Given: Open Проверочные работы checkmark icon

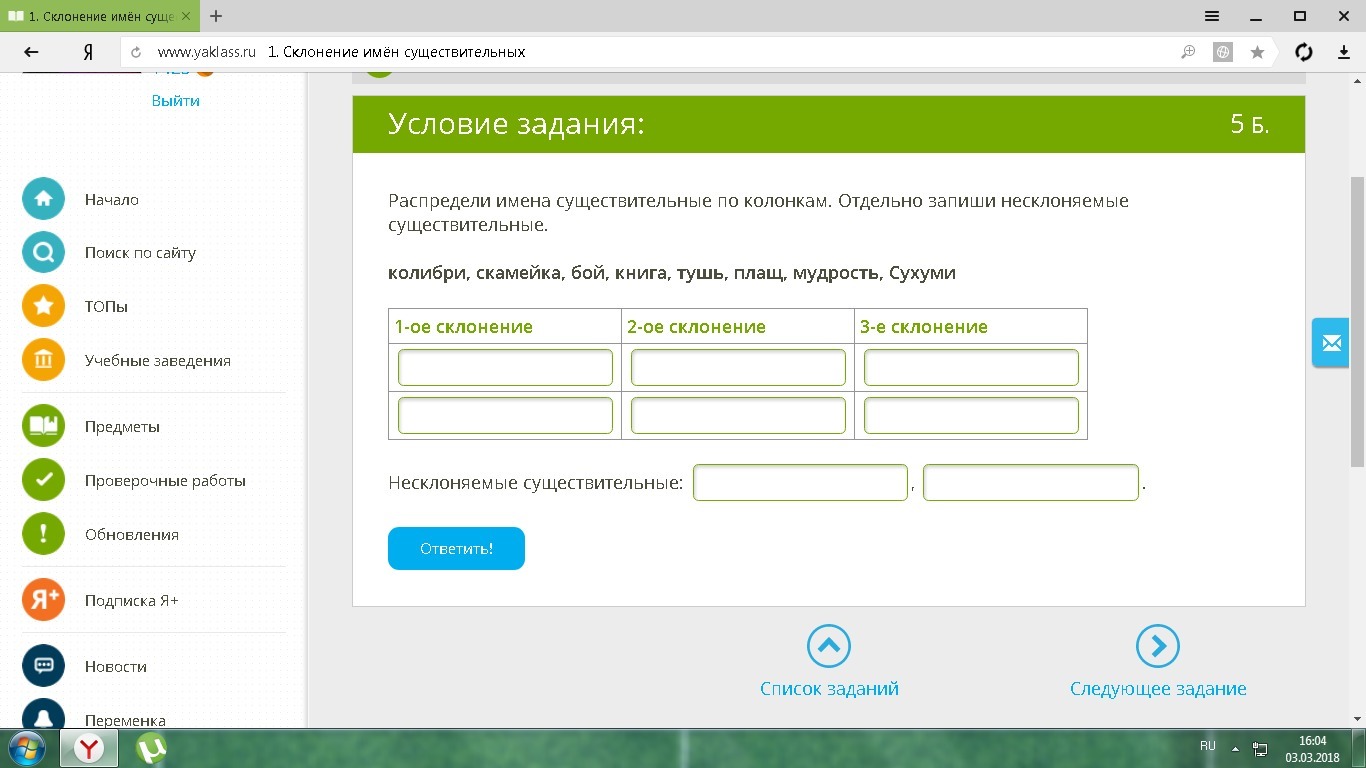Looking at the screenshot, I should 43,481.
